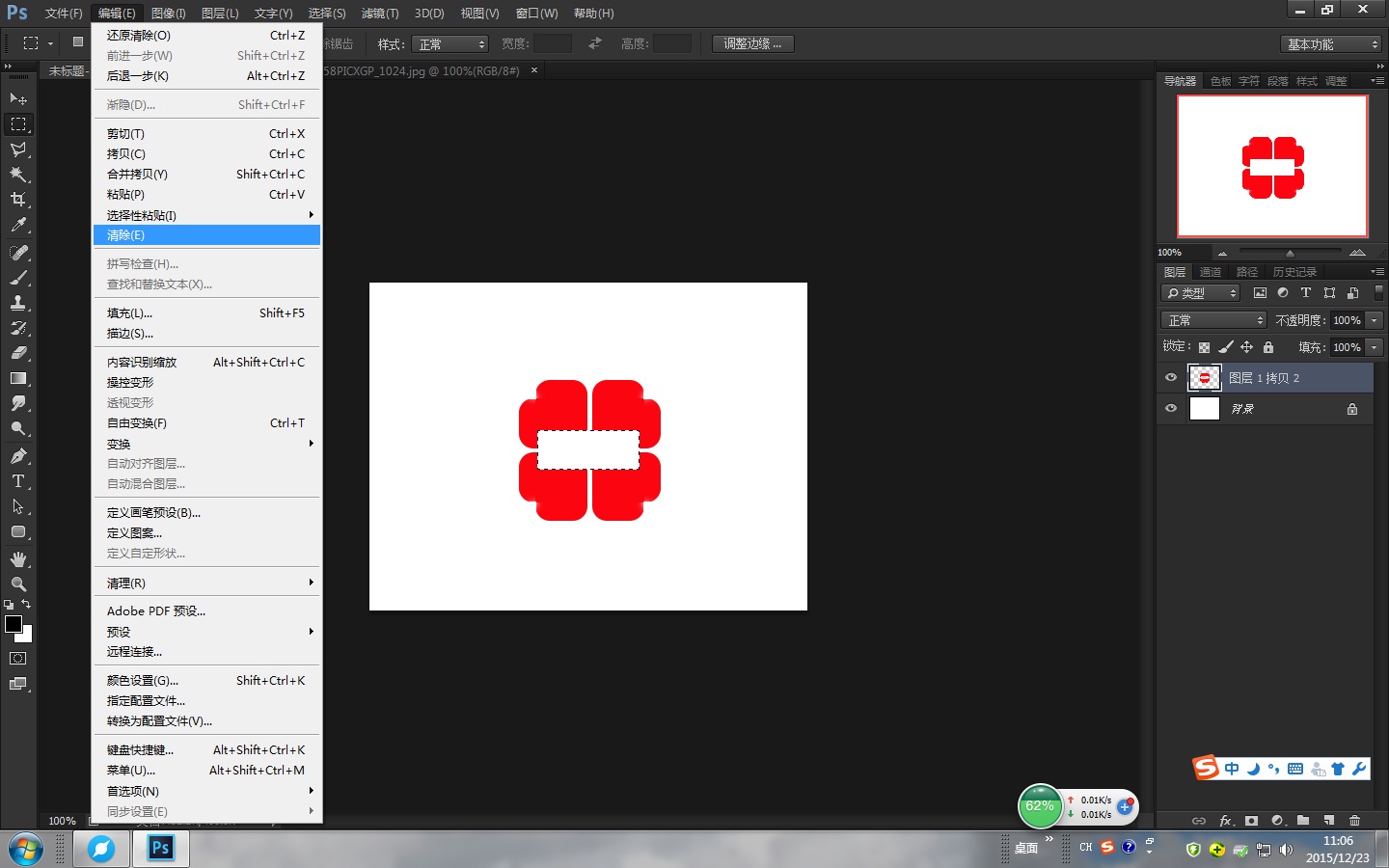1389x868 pixels.
Task: Select the Gradient tool
Action: 18,378
